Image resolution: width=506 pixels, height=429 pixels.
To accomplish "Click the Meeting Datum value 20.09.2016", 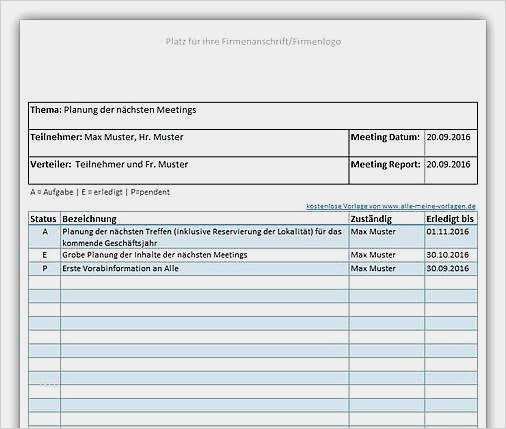I will pos(451,143).
